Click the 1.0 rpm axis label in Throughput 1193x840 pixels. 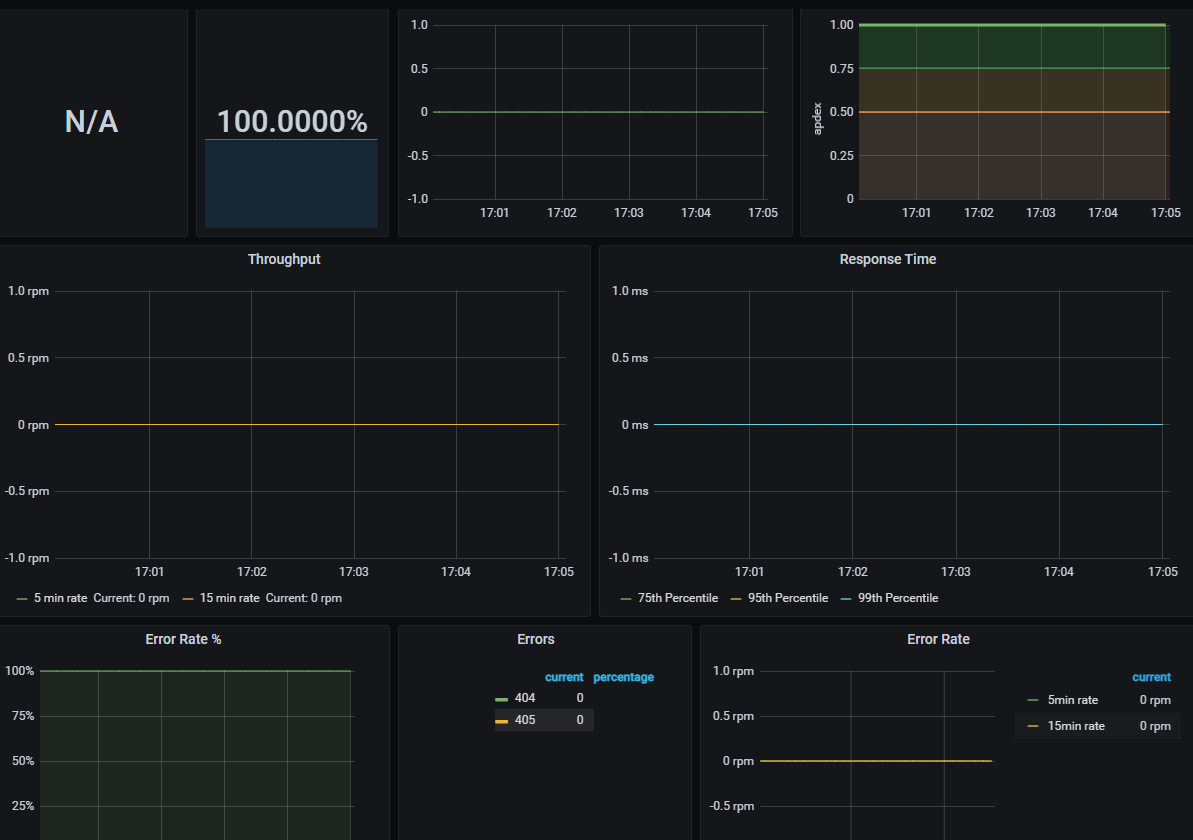[28, 291]
